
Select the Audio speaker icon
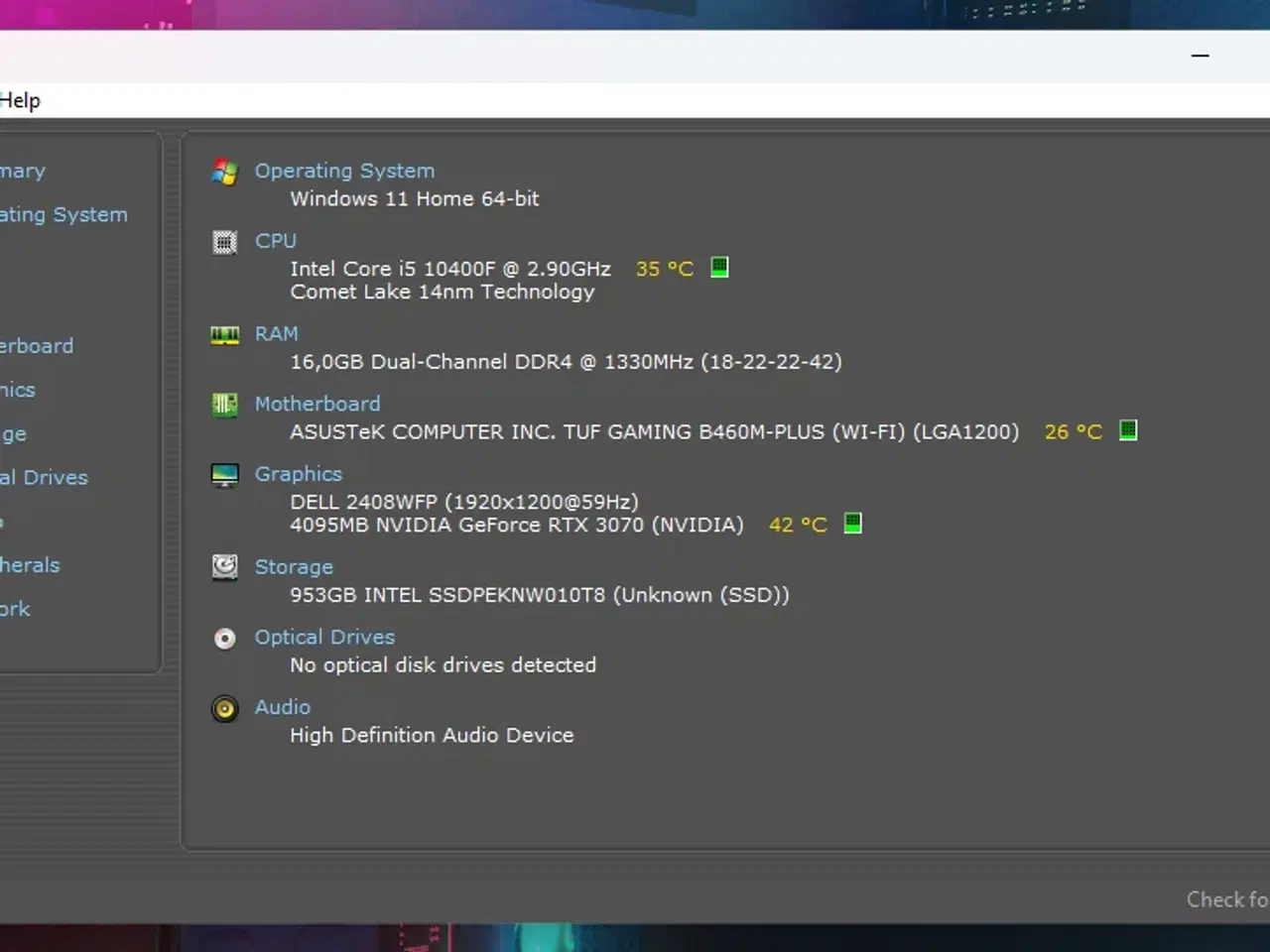pos(224,708)
